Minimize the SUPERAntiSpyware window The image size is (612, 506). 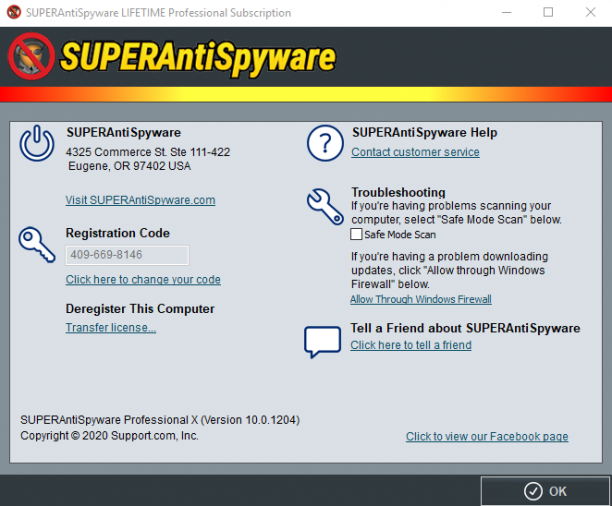[x=507, y=12]
